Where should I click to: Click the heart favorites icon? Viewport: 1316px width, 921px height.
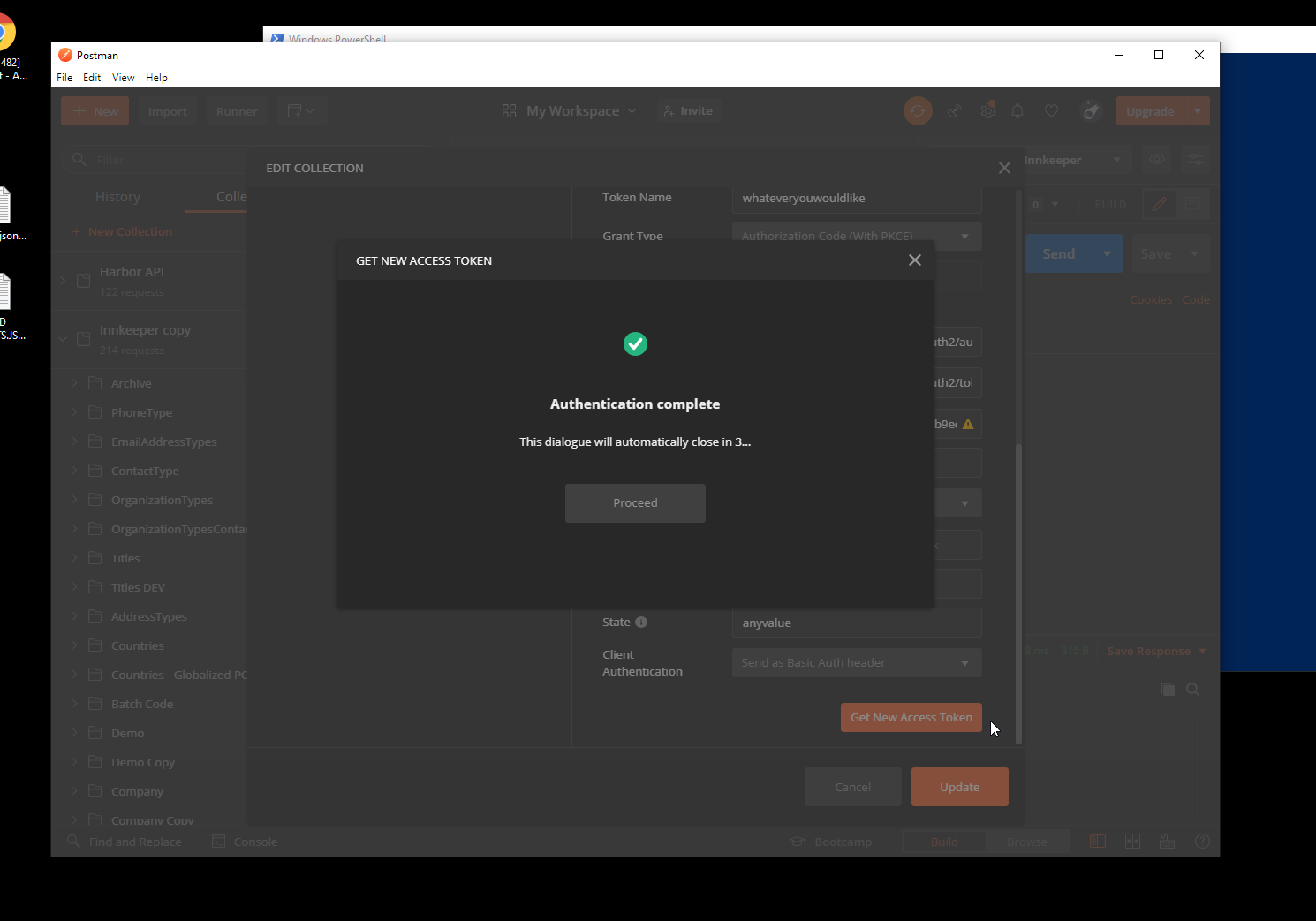1051,110
